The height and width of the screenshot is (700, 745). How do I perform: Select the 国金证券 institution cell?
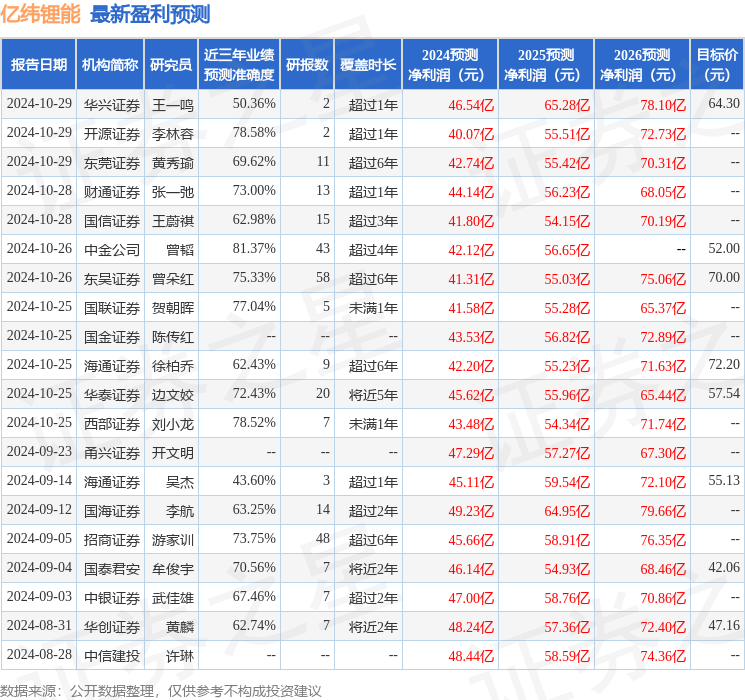(112, 337)
